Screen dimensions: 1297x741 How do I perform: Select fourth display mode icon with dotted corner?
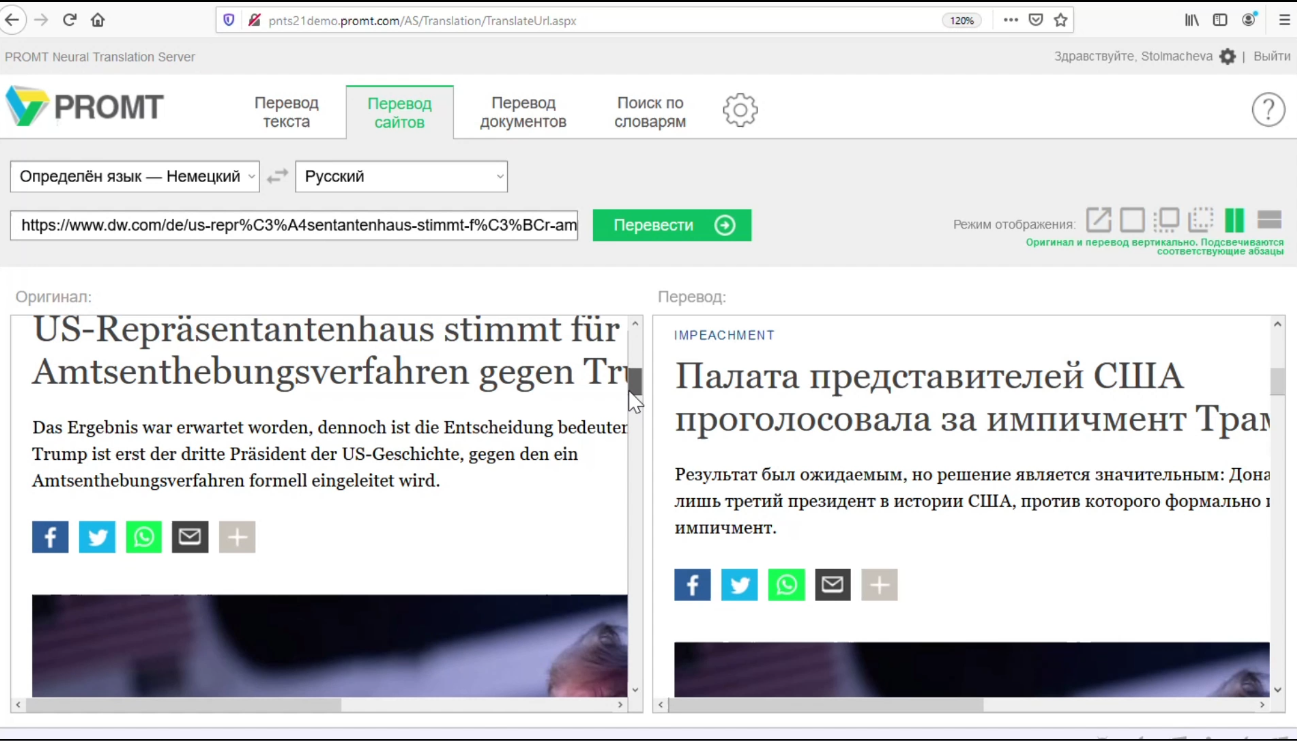tap(1201, 220)
